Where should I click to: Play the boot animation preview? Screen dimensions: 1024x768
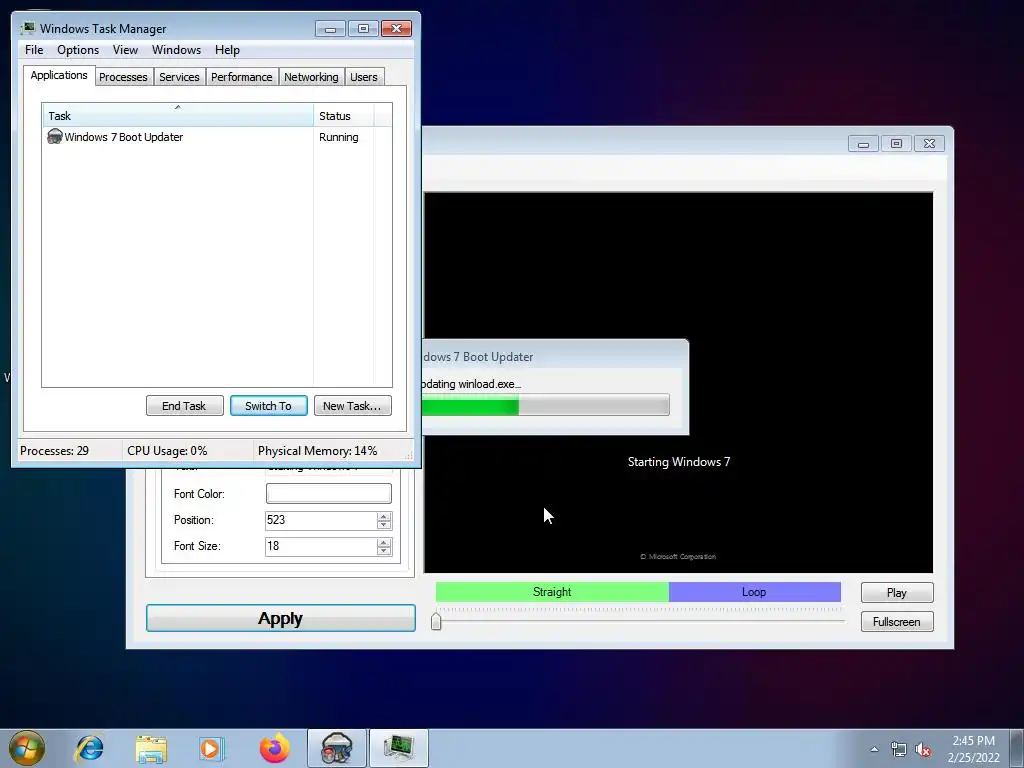click(x=897, y=592)
